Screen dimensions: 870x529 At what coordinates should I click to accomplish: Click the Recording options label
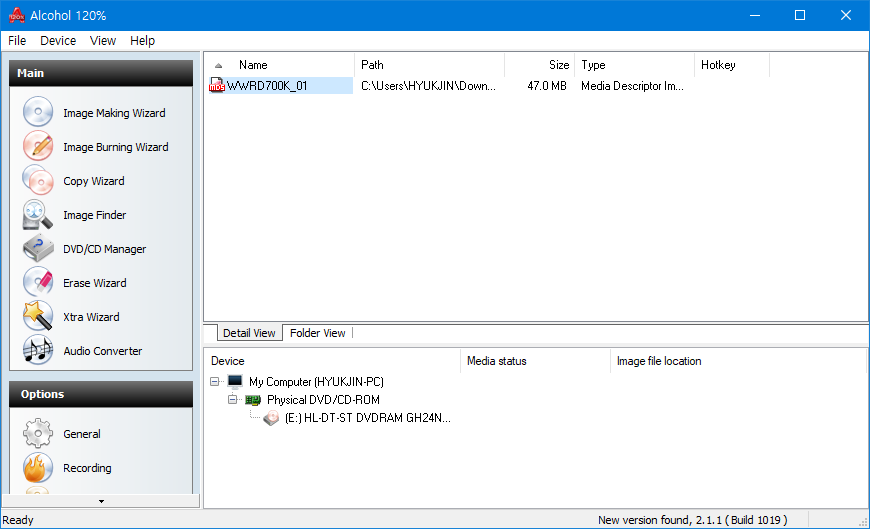point(87,468)
